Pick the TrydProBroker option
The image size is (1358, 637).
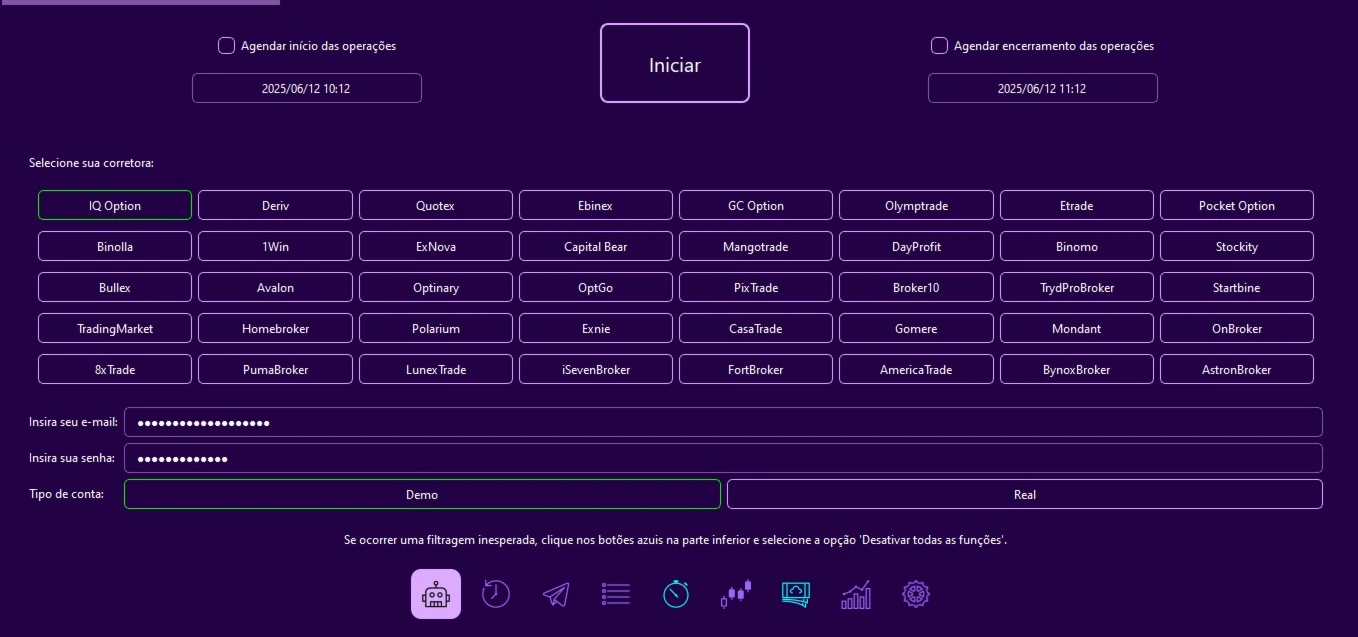click(x=1077, y=287)
